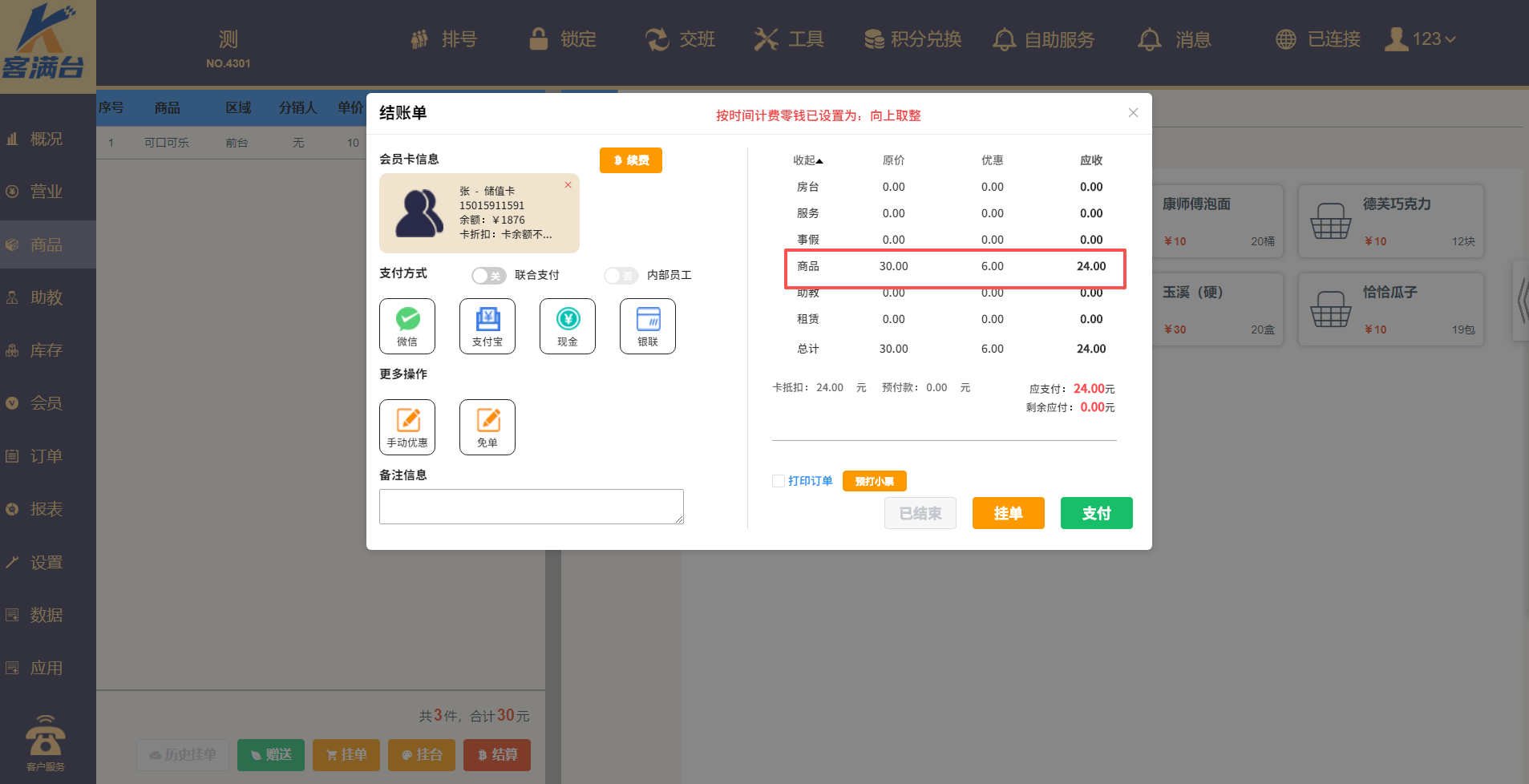This screenshot has width=1529, height=784.
Task: Choose Alipay (支付宝) payment method
Action: coord(487,325)
